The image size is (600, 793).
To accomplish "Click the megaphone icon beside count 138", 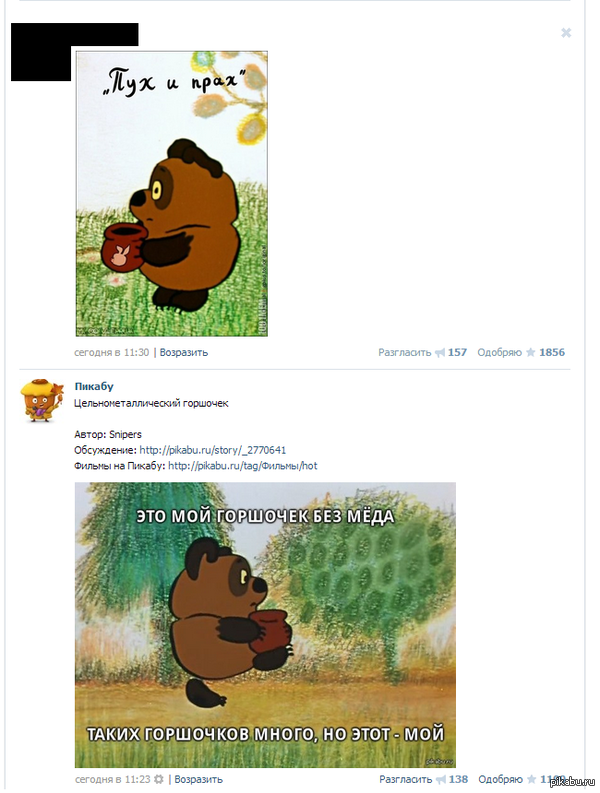I will pyautogui.click(x=441, y=779).
